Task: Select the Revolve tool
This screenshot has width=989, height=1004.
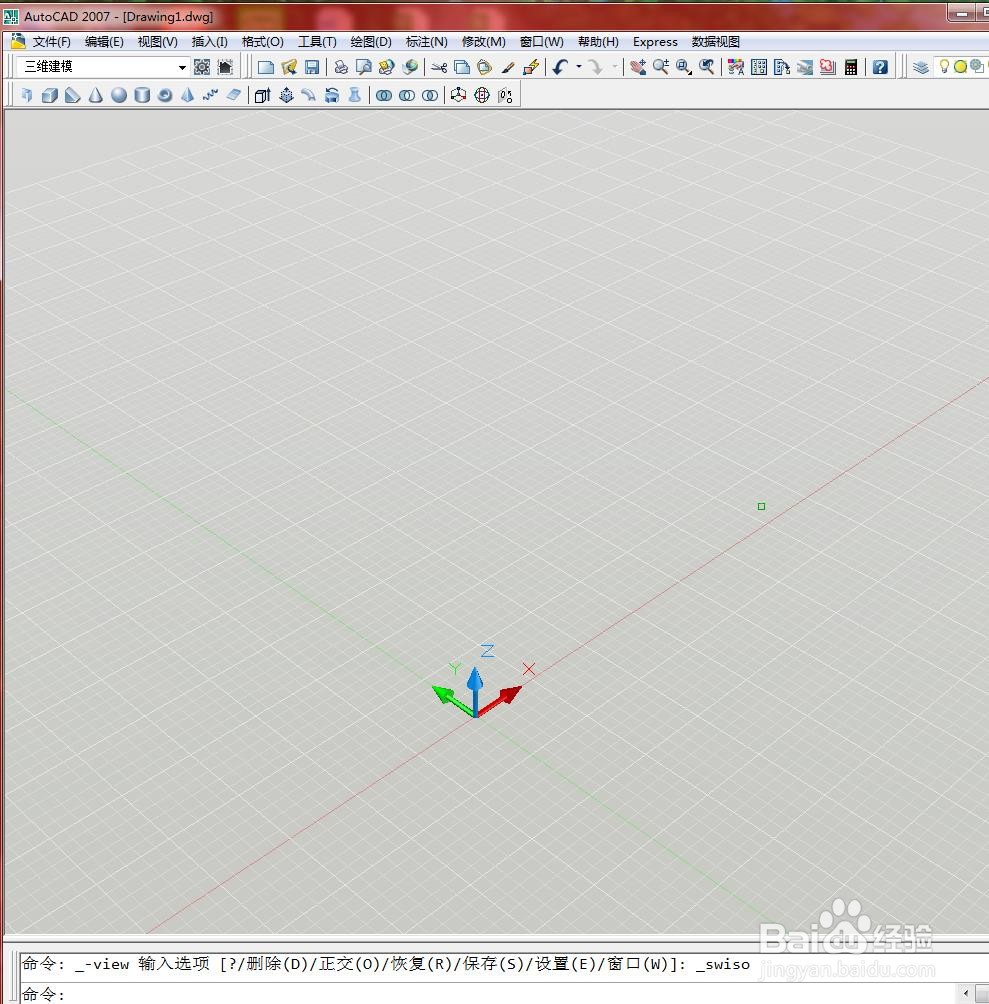Action: (332, 95)
